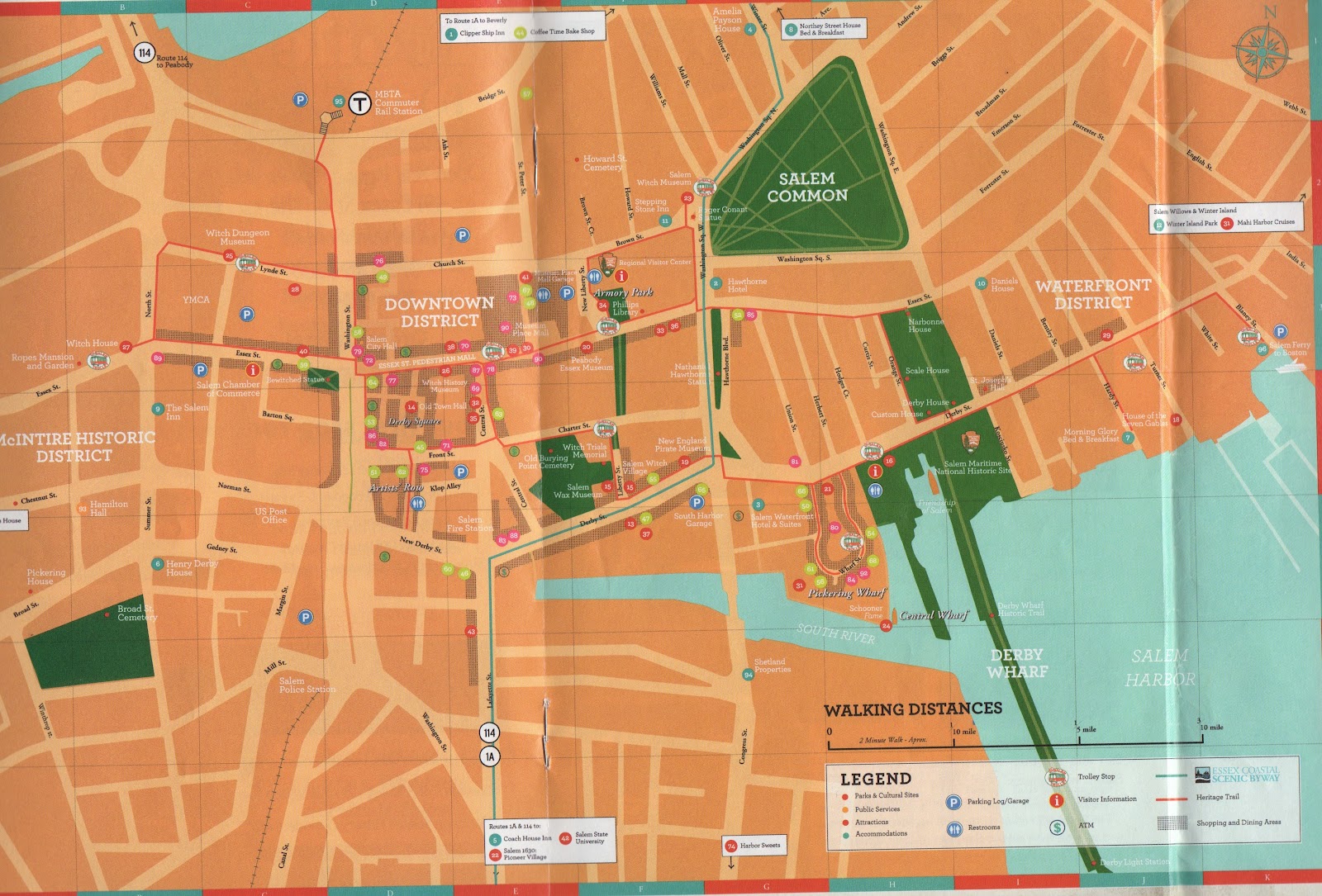Viewport: 1322px width, 896px height.
Task: Click the "Coach House Inn" callout entry
Action: tap(521, 838)
